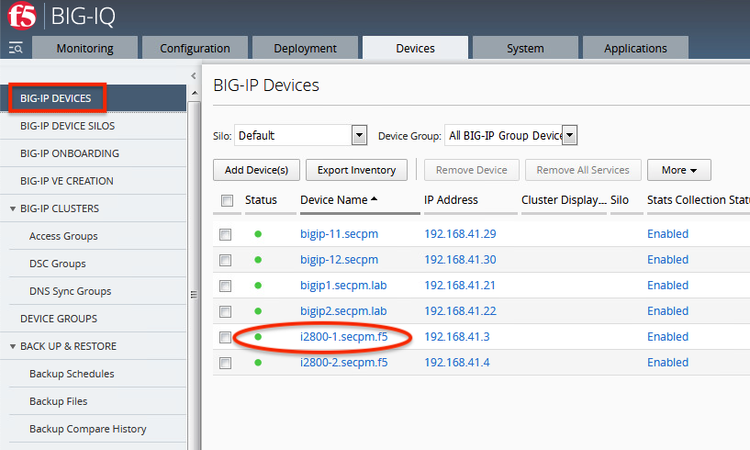
Task: Toggle the navigation search menu icon
Action: [16, 48]
